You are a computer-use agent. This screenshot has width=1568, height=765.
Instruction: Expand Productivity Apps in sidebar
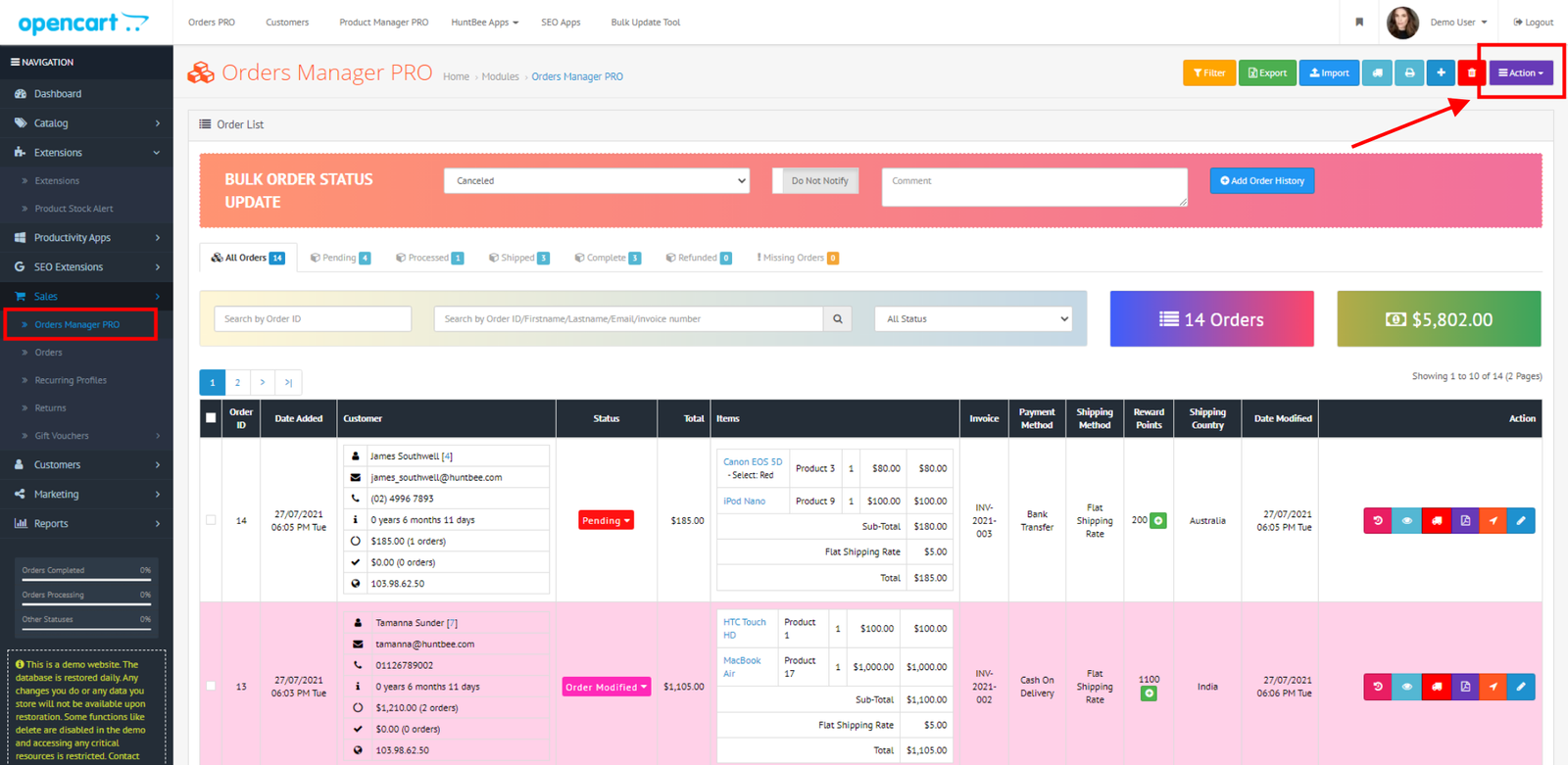(x=86, y=237)
